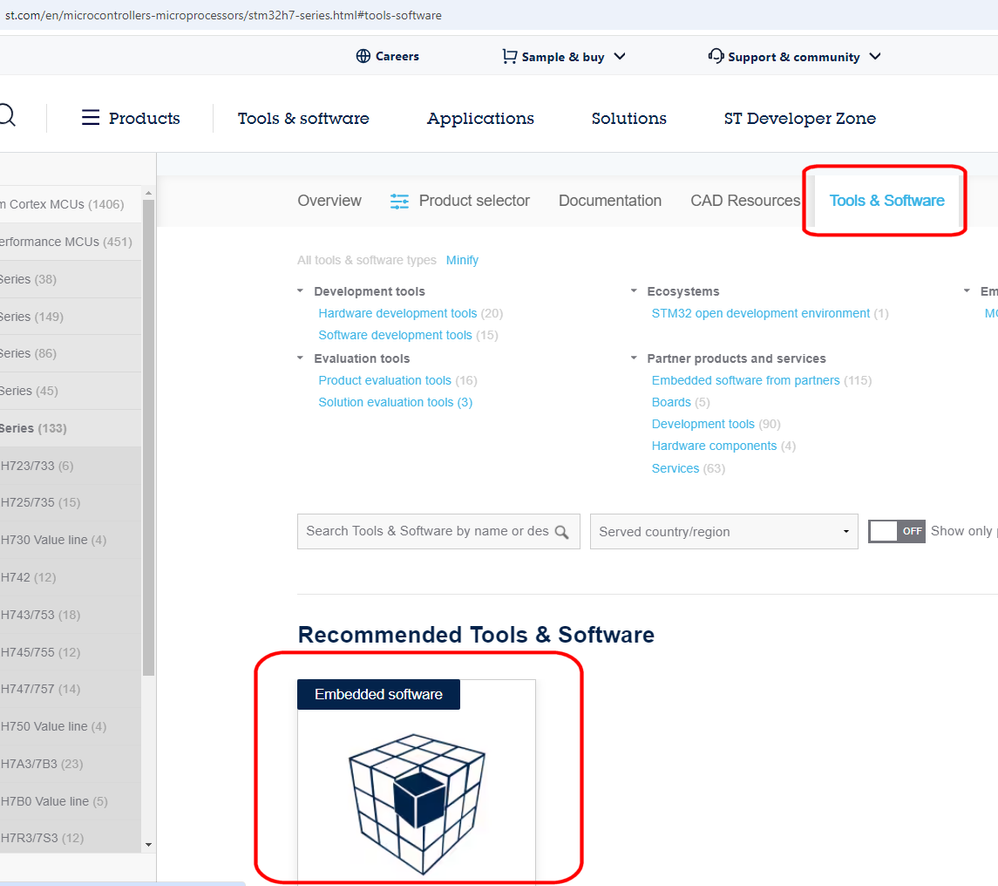Switch to the Overview tab

pyautogui.click(x=329, y=201)
